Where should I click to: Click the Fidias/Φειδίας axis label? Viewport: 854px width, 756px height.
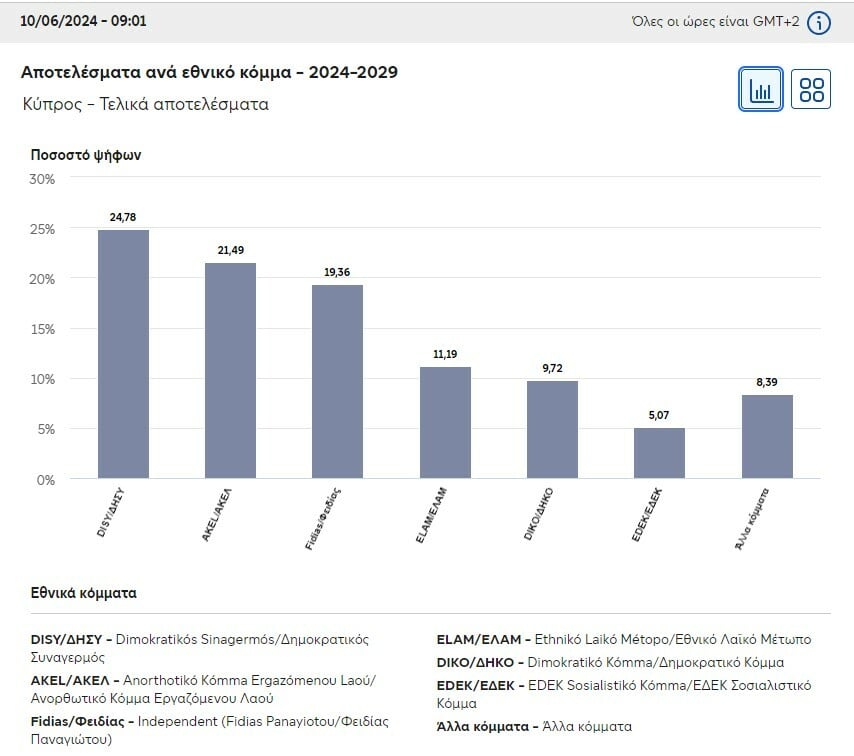(323, 519)
